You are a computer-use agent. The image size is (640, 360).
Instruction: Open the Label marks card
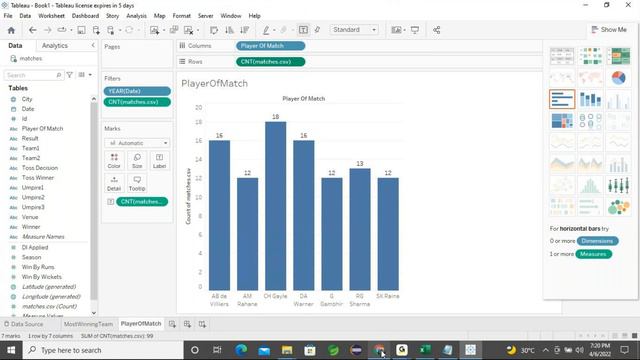159,161
